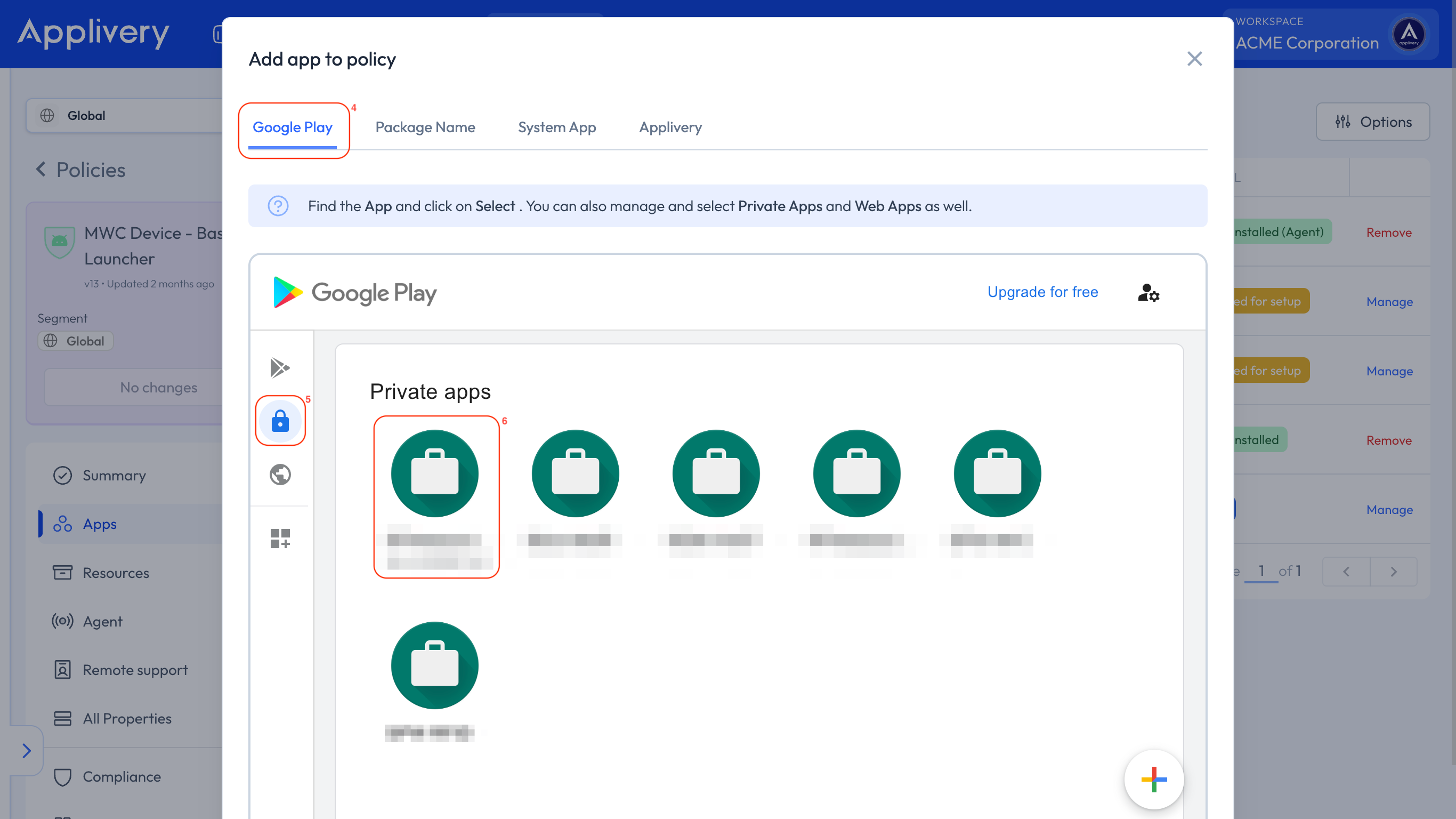This screenshot has height=819, width=1456.
Task: Click the add private app plus button
Action: click(x=1154, y=780)
